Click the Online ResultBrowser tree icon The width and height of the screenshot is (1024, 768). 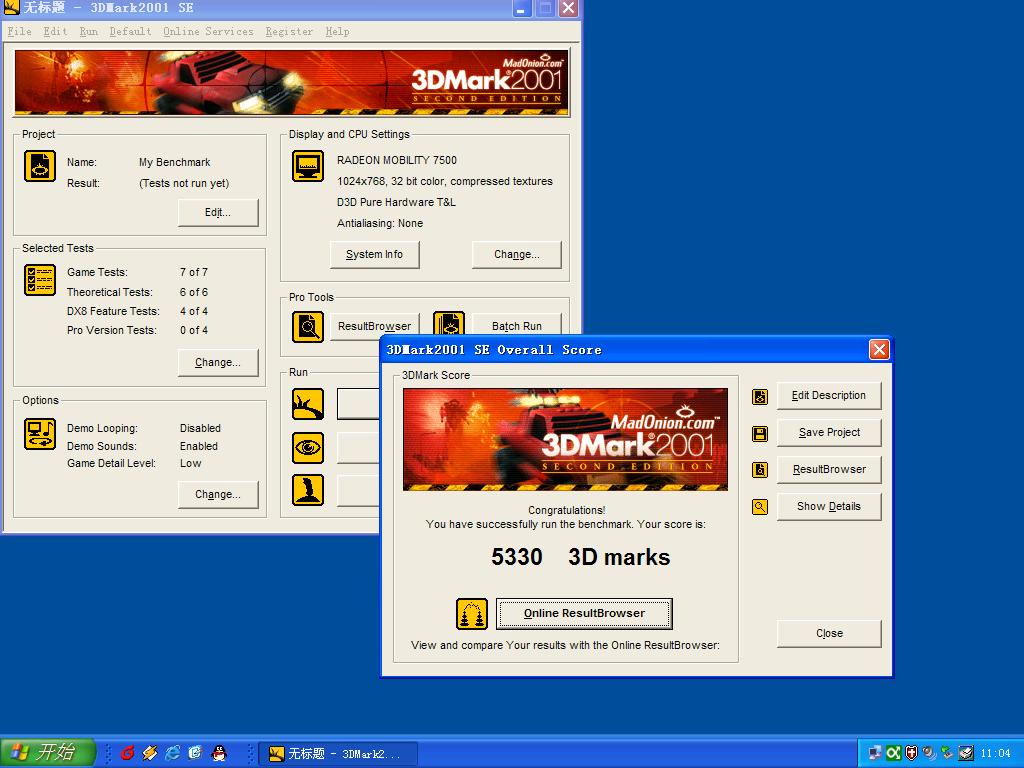(472, 614)
